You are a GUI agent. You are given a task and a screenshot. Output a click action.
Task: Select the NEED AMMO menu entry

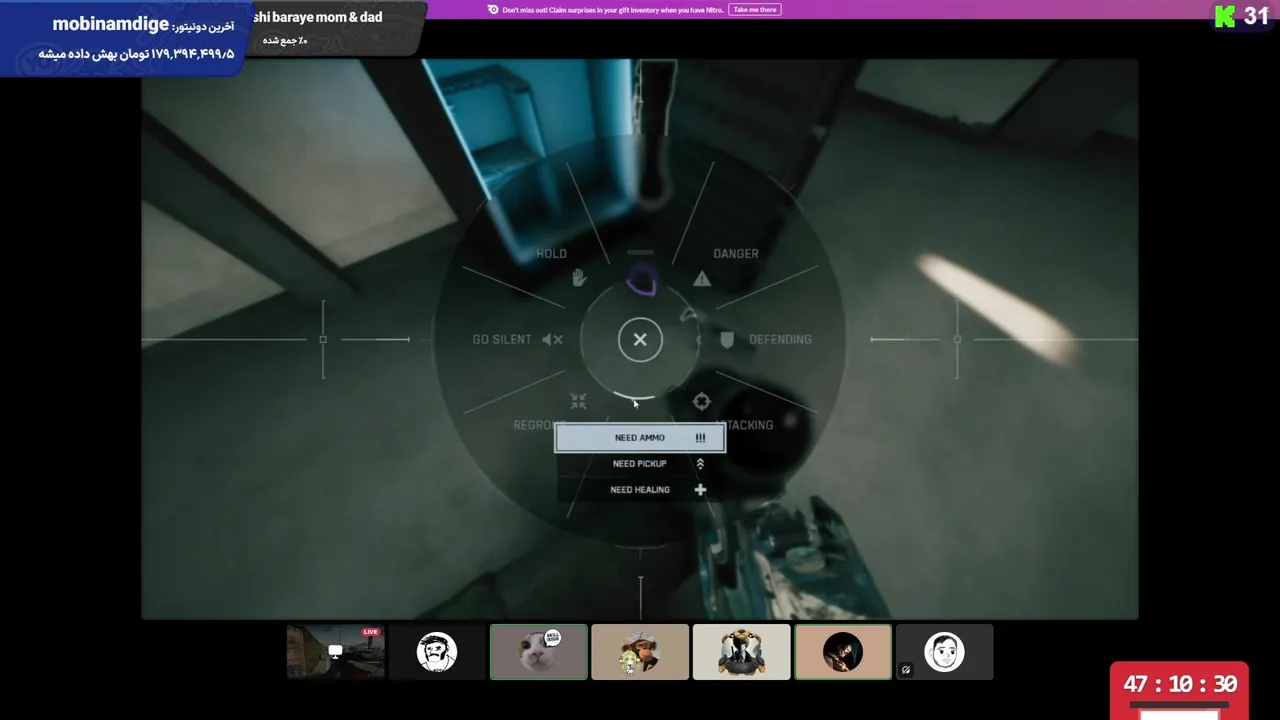click(x=640, y=438)
